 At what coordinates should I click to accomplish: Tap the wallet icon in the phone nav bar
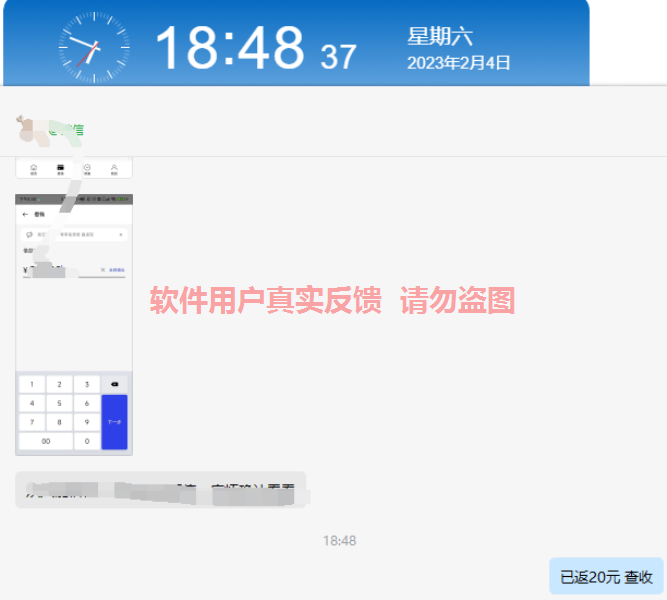point(61,168)
